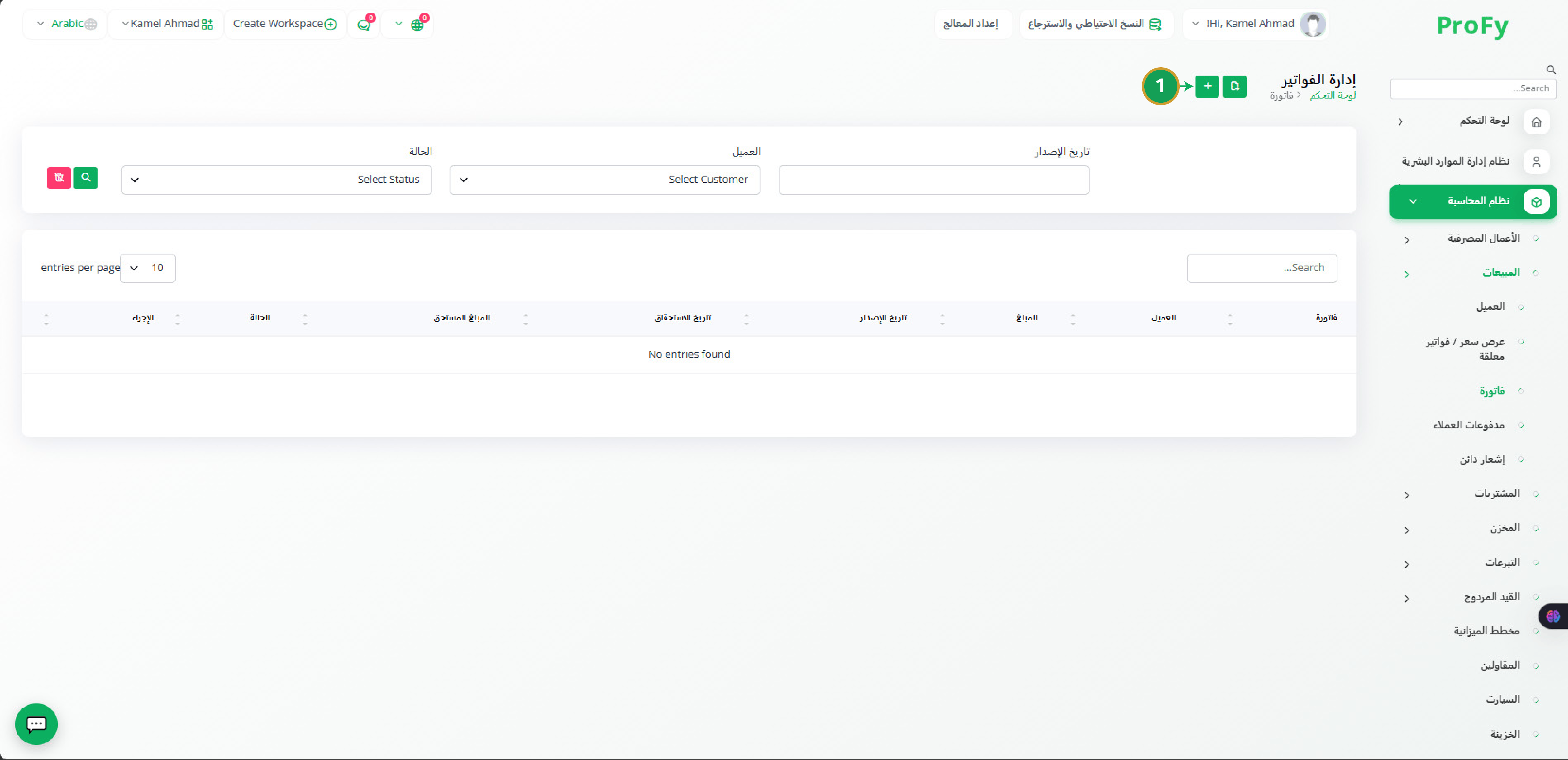
Task: Expand the لوحة التحكم sidebar menu
Action: pyautogui.click(x=1400, y=122)
